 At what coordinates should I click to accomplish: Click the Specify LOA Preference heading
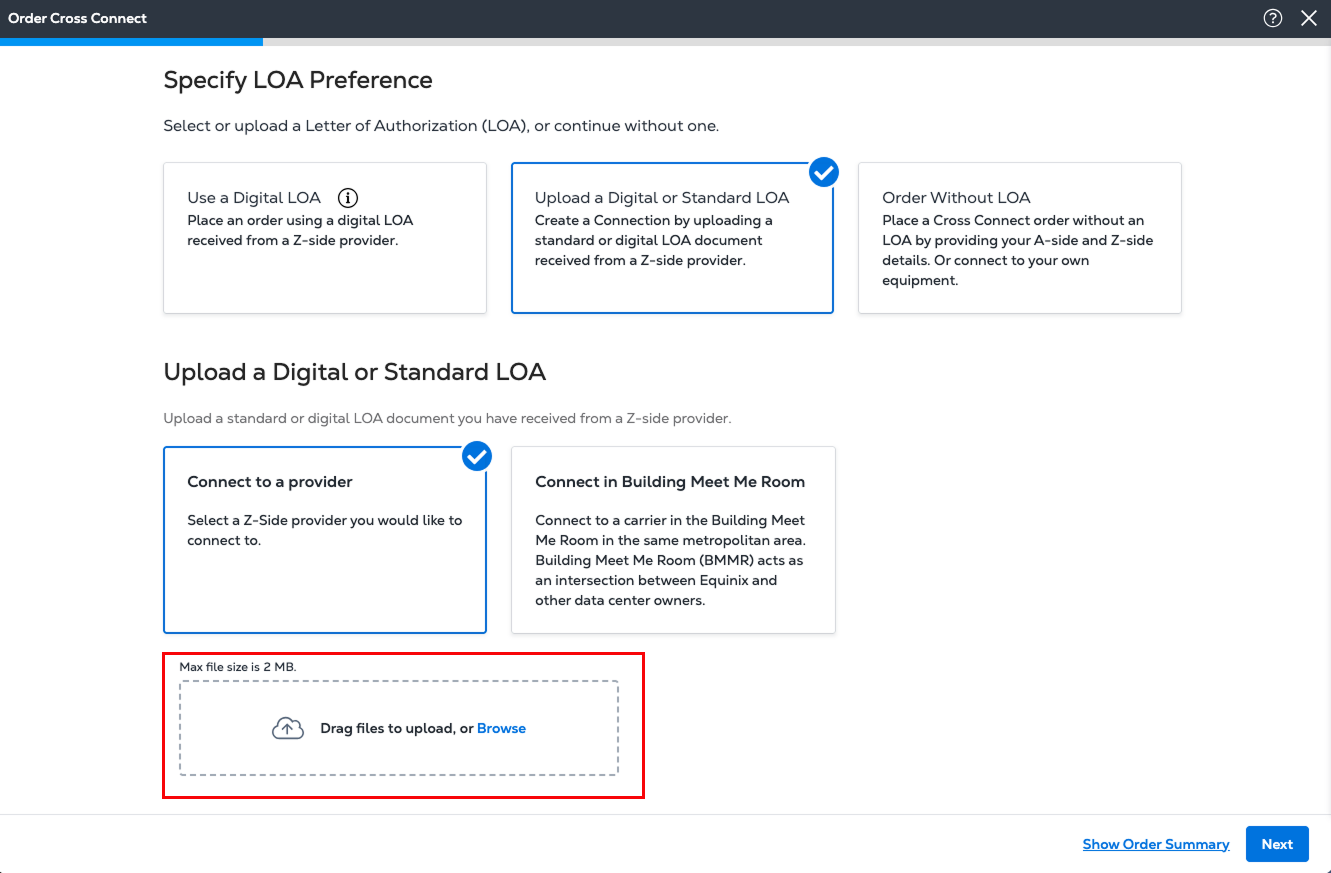pos(298,80)
